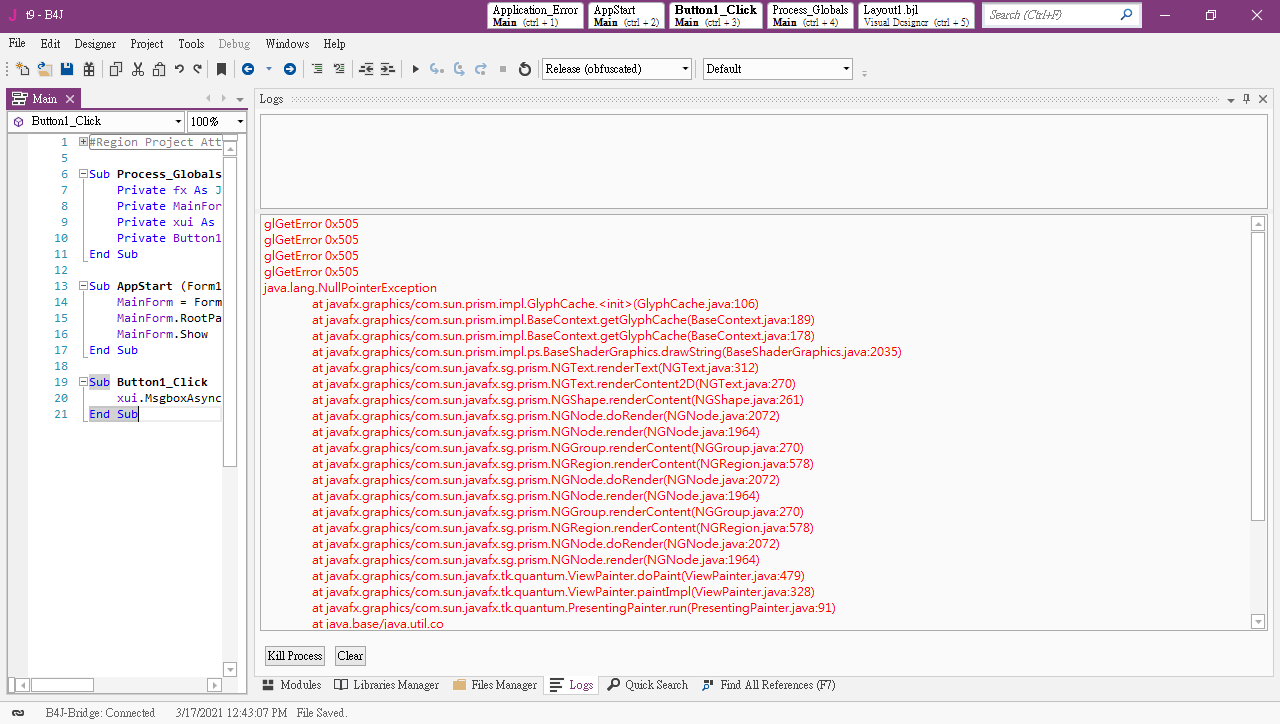
Task: Undo the last edit
Action: pyautogui.click(x=179, y=69)
